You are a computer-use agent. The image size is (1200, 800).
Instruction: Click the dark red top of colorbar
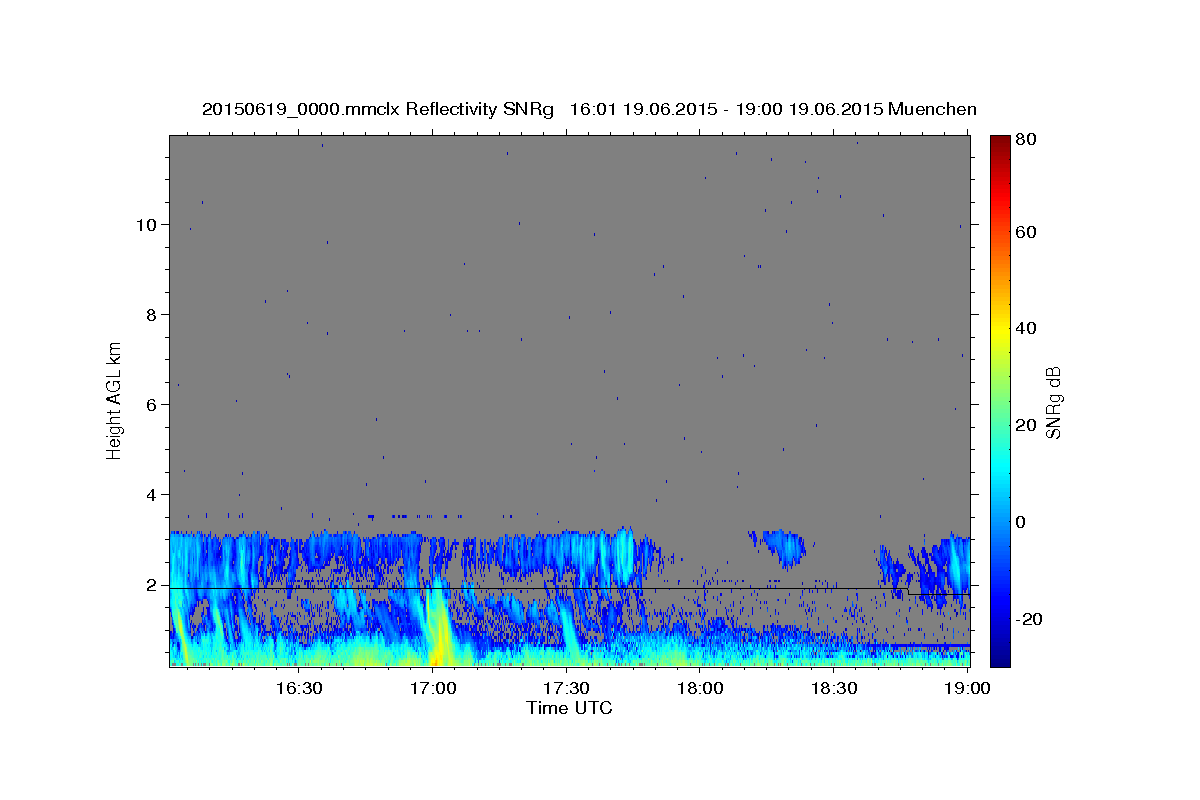tap(1000, 142)
